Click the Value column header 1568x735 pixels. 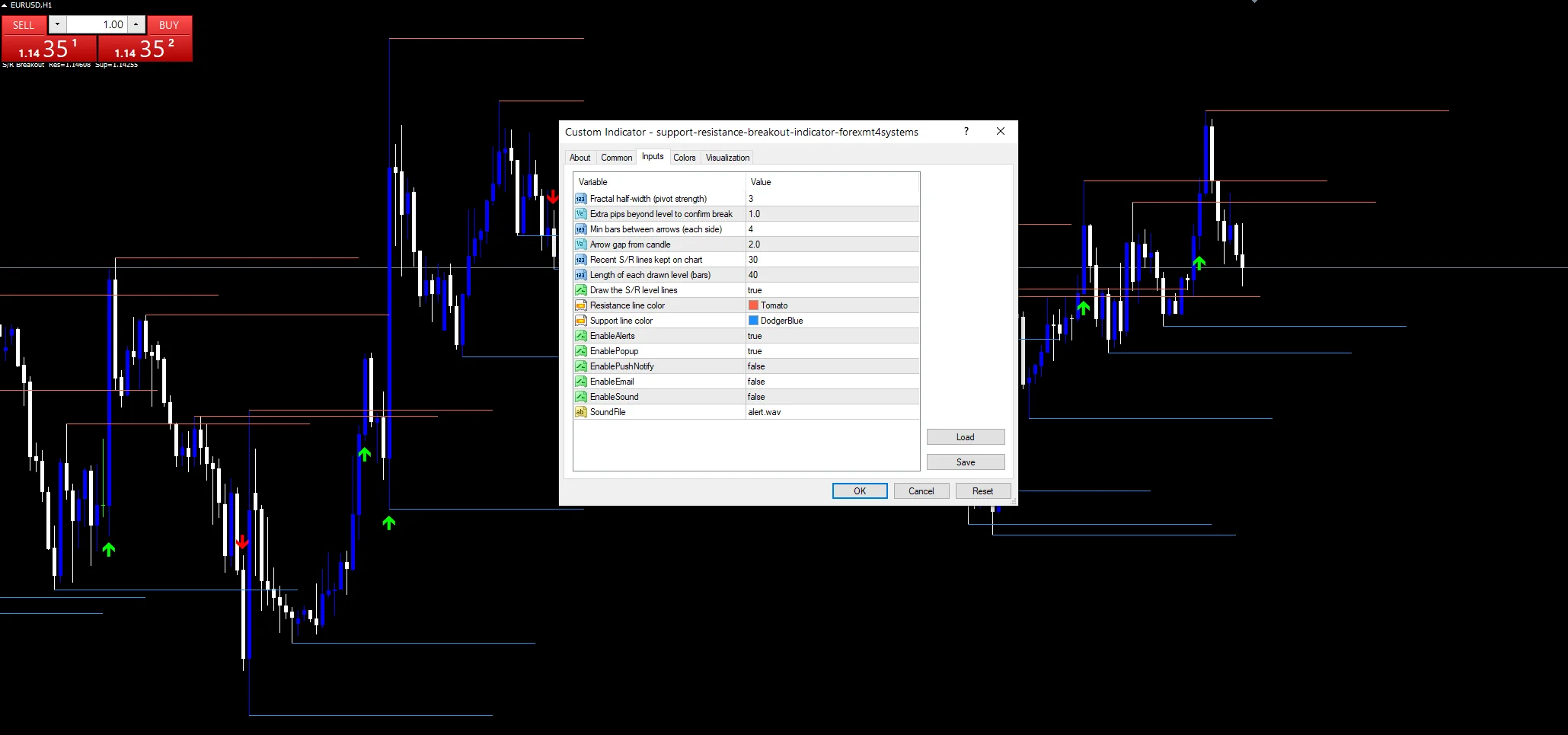tap(832, 182)
